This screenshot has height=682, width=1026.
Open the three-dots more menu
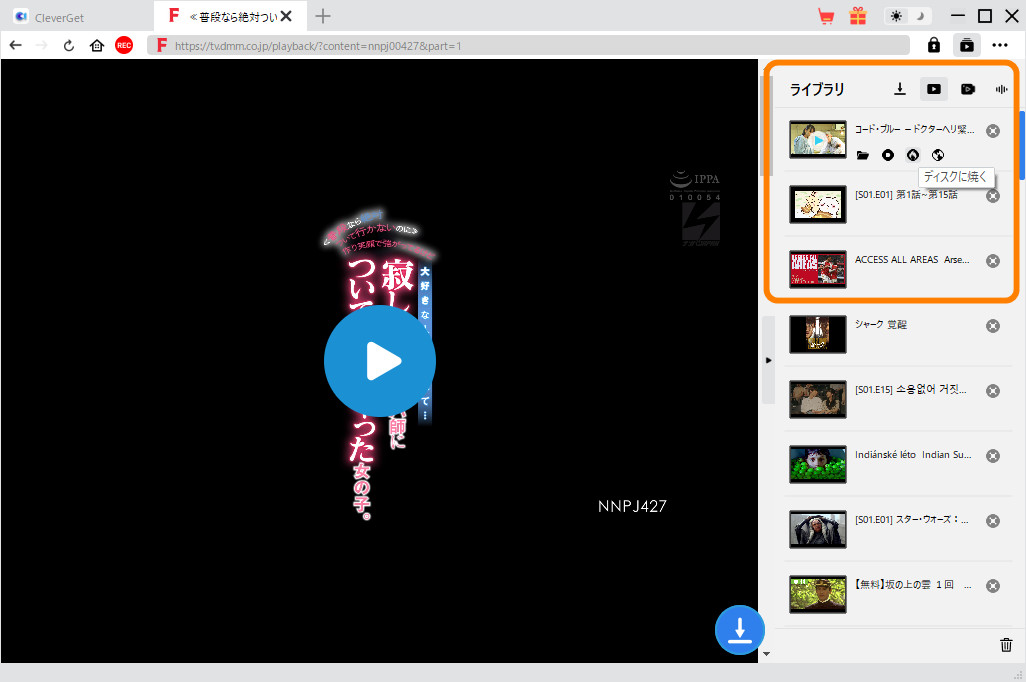coord(1000,45)
